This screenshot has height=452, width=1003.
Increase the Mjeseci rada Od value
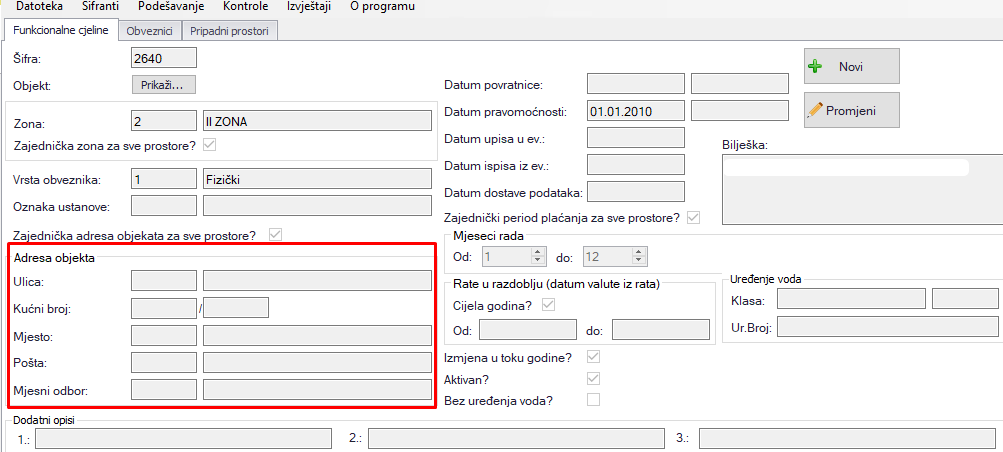coord(537,253)
